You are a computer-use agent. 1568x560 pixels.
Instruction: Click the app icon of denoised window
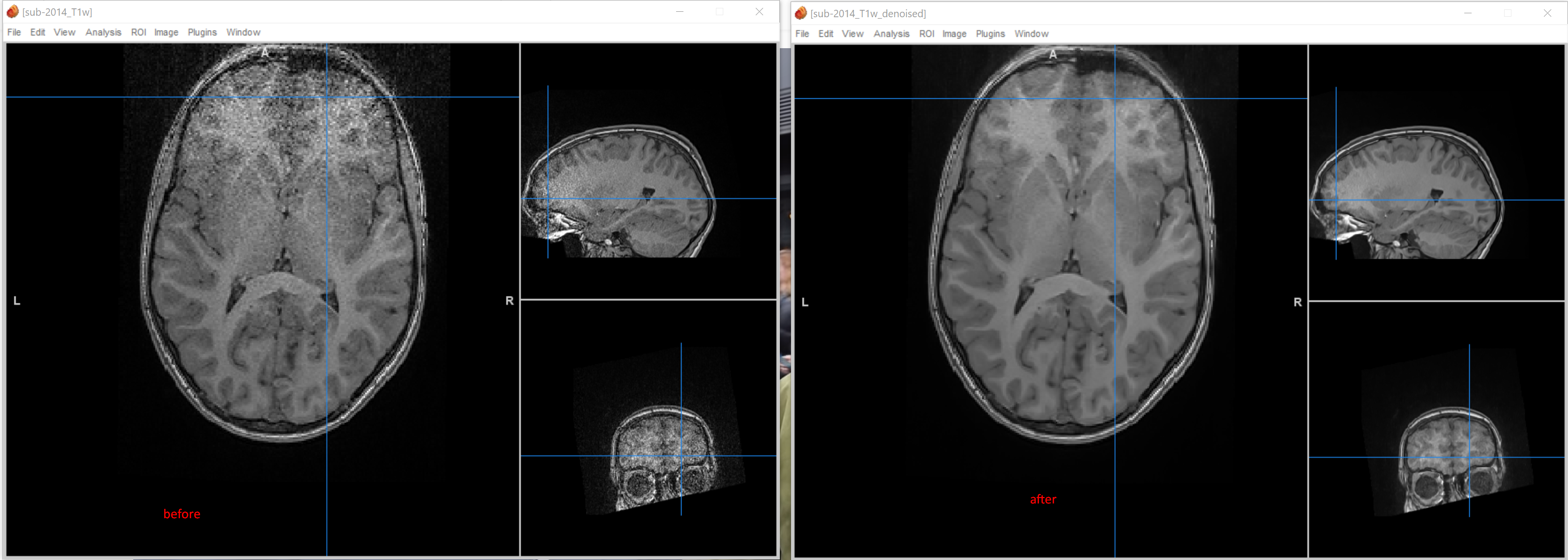[800, 13]
